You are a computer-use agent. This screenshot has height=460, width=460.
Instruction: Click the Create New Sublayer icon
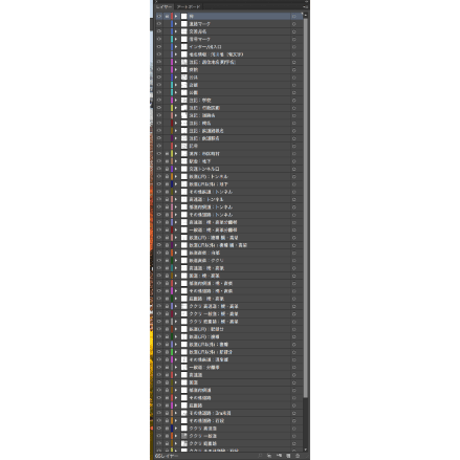click(x=279, y=456)
